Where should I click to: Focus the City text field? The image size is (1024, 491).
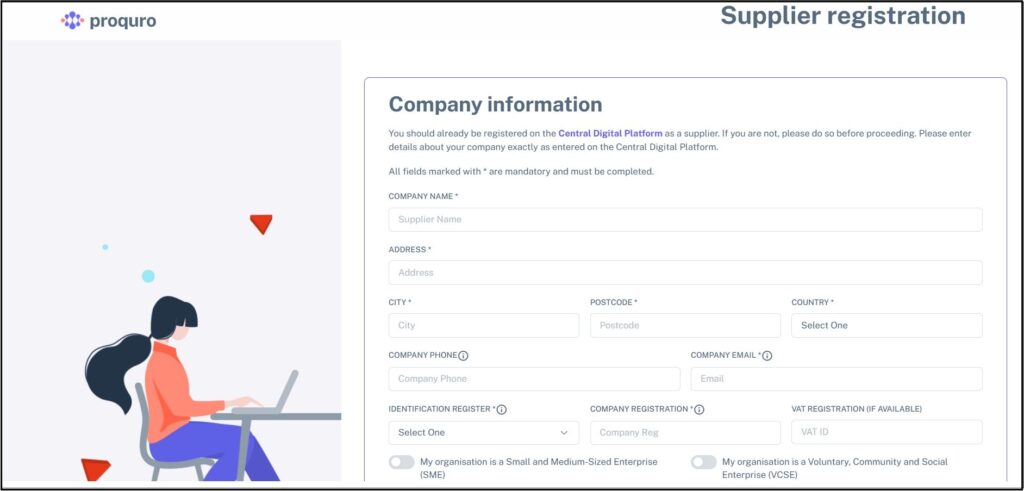[483, 326]
